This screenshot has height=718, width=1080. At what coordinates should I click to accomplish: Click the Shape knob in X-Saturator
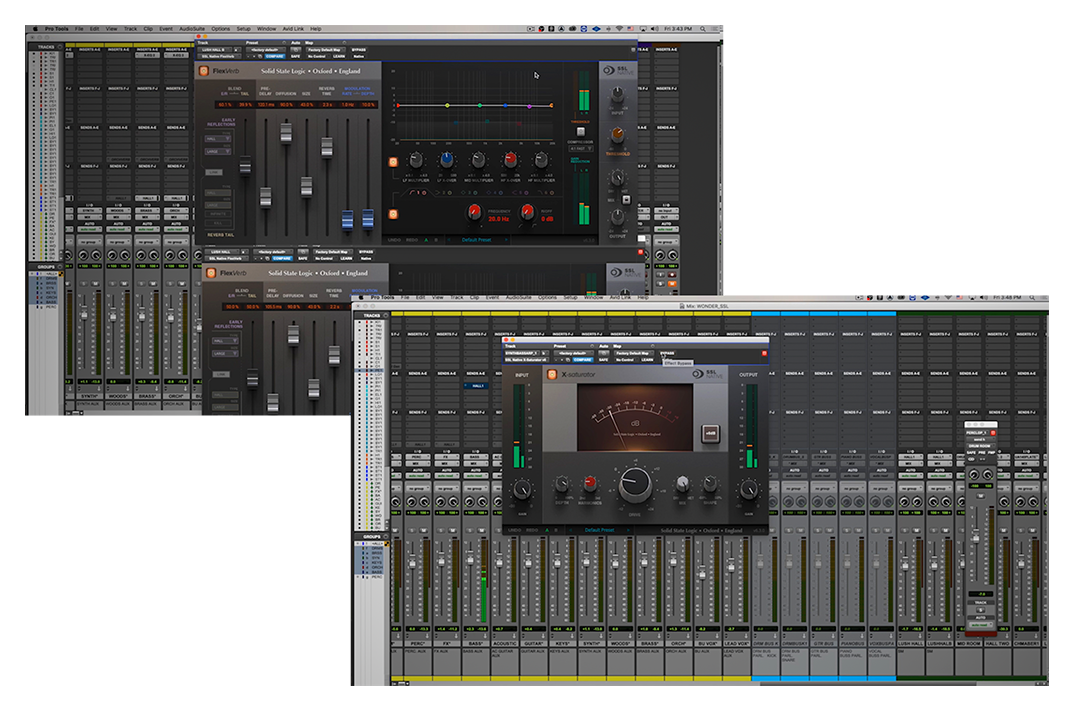point(710,484)
